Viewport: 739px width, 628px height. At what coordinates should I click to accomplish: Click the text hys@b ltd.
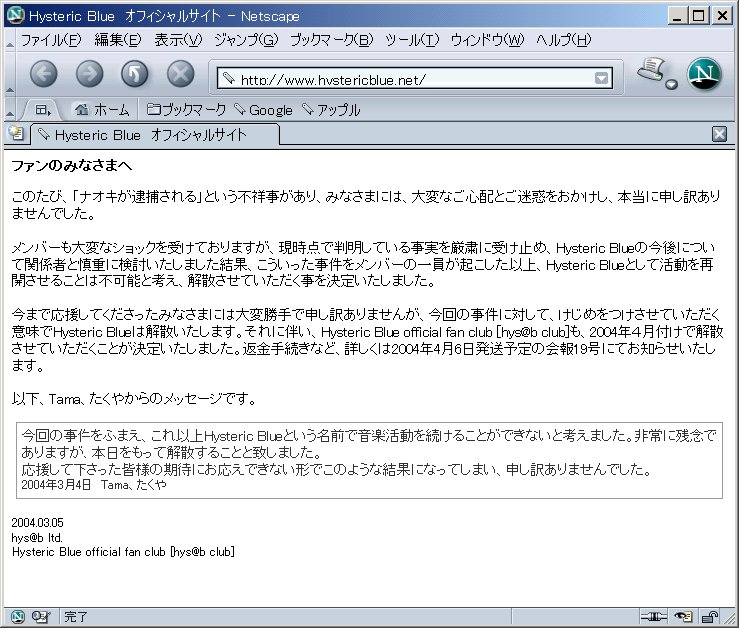[x=37, y=537]
